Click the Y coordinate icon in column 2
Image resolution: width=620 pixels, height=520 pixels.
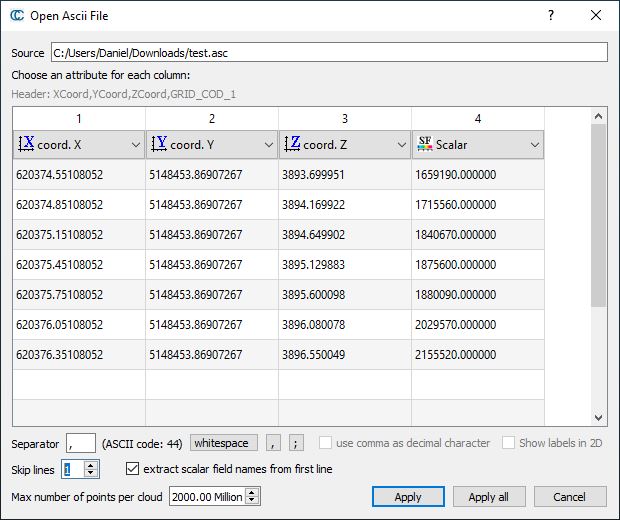(159, 144)
